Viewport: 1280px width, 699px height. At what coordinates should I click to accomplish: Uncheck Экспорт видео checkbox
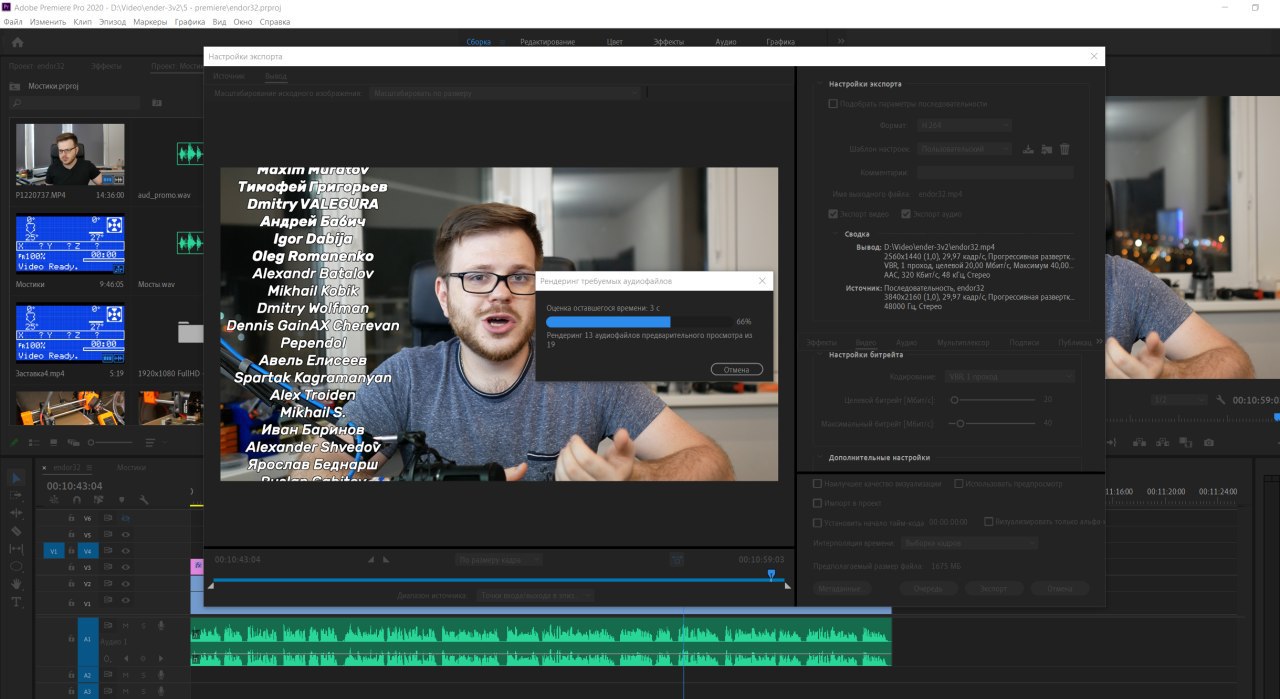tap(833, 214)
